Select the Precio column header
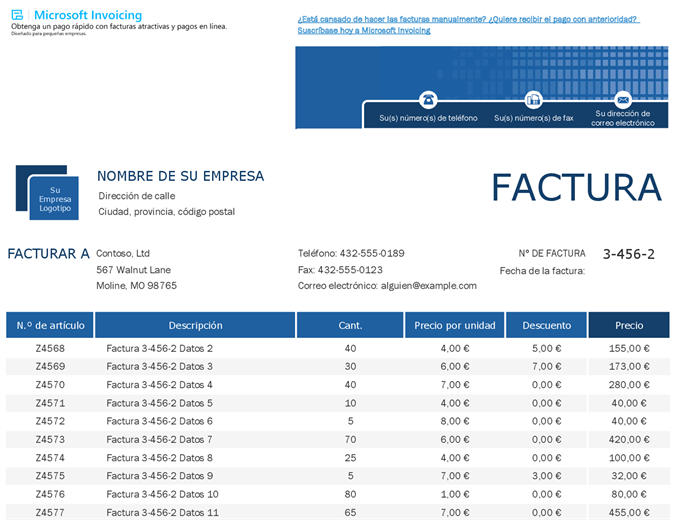The height and width of the screenshot is (520, 675). [x=629, y=325]
